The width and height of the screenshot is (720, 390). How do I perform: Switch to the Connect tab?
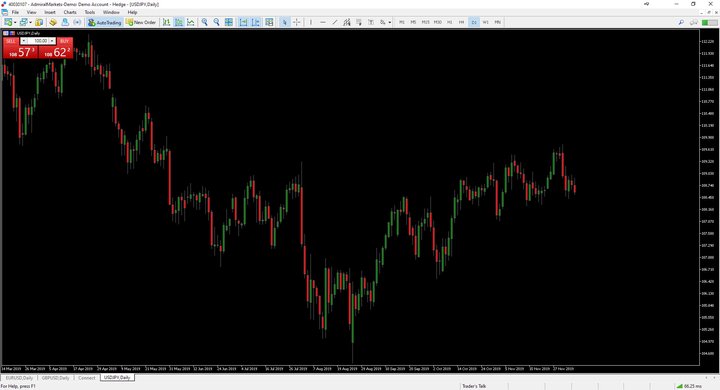click(x=86, y=378)
